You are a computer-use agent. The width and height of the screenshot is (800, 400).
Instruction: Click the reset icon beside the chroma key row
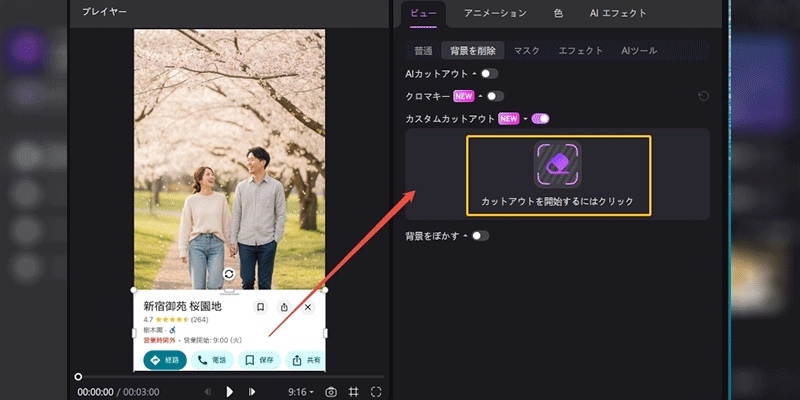[x=704, y=96]
